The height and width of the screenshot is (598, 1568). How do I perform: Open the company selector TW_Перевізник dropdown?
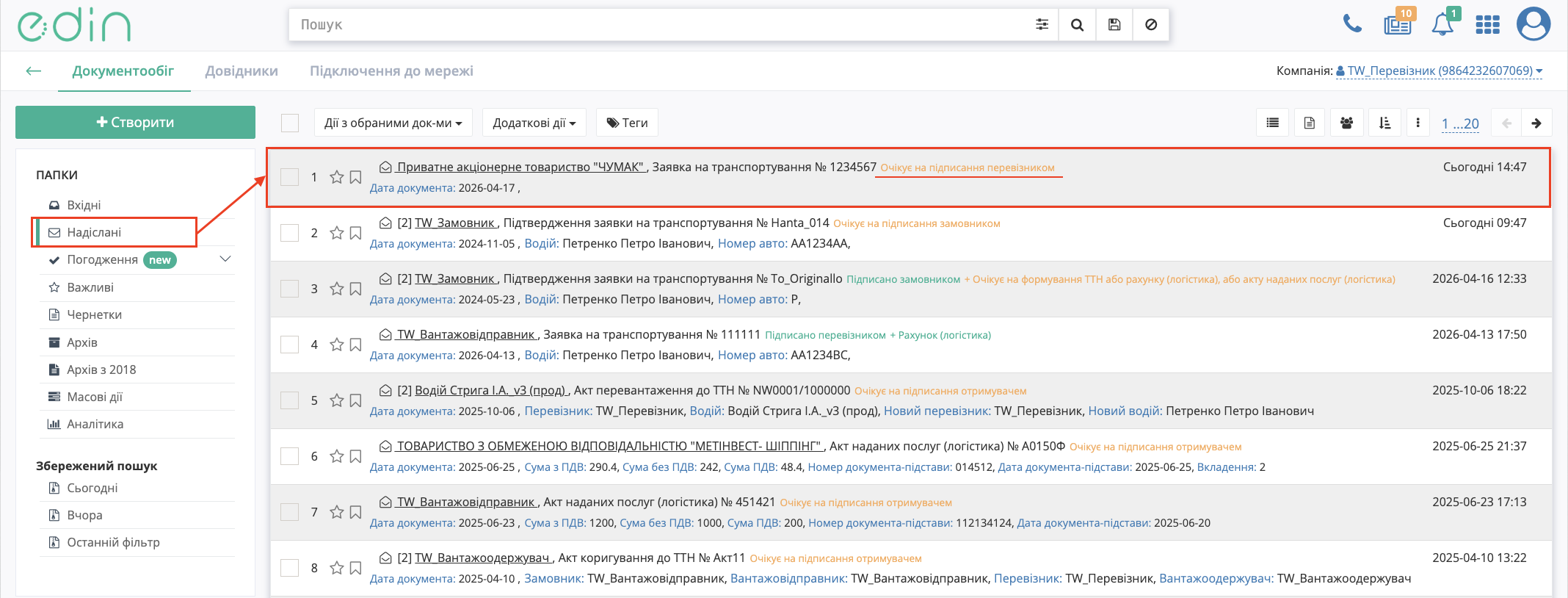(1440, 71)
